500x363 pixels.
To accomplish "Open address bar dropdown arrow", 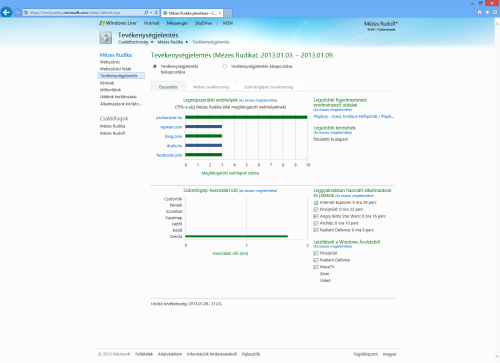I will click(151, 12).
